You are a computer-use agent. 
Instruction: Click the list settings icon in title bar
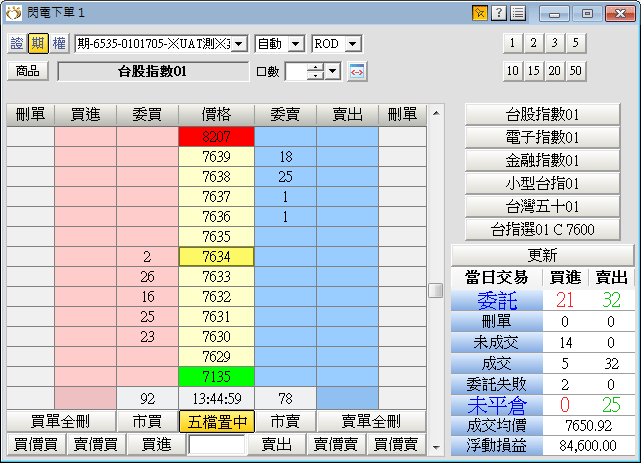(x=517, y=13)
